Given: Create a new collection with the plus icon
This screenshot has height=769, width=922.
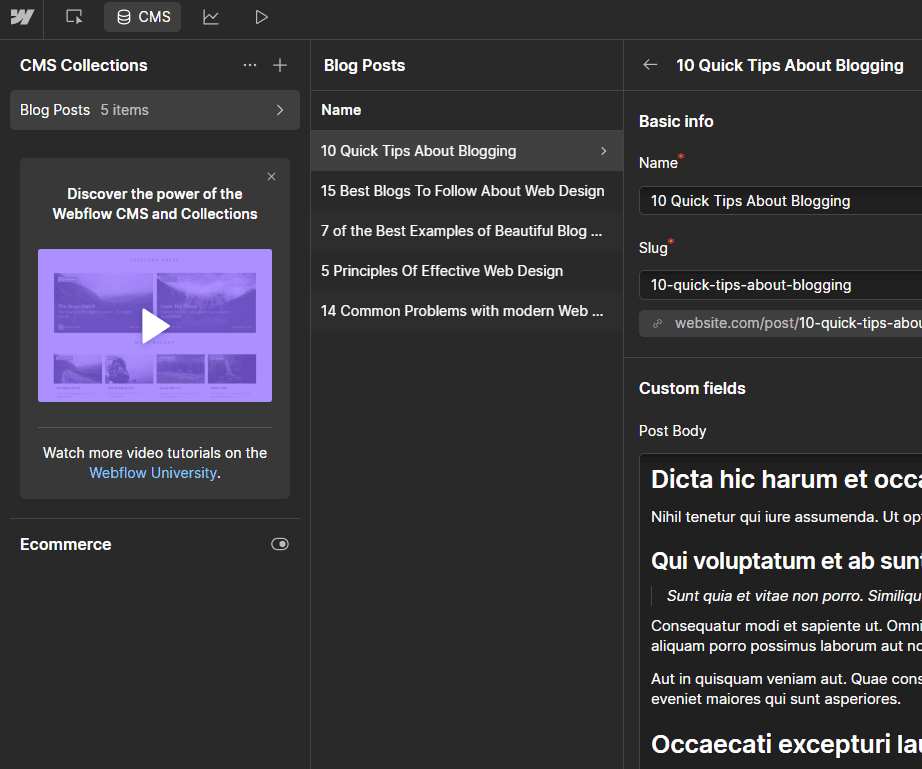Looking at the screenshot, I should (x=280, y=65).
